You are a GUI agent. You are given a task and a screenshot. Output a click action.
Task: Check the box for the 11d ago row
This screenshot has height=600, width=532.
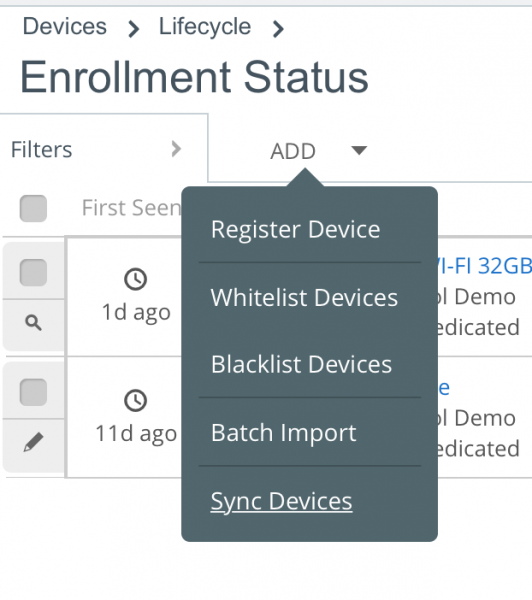tap(33, 392)
